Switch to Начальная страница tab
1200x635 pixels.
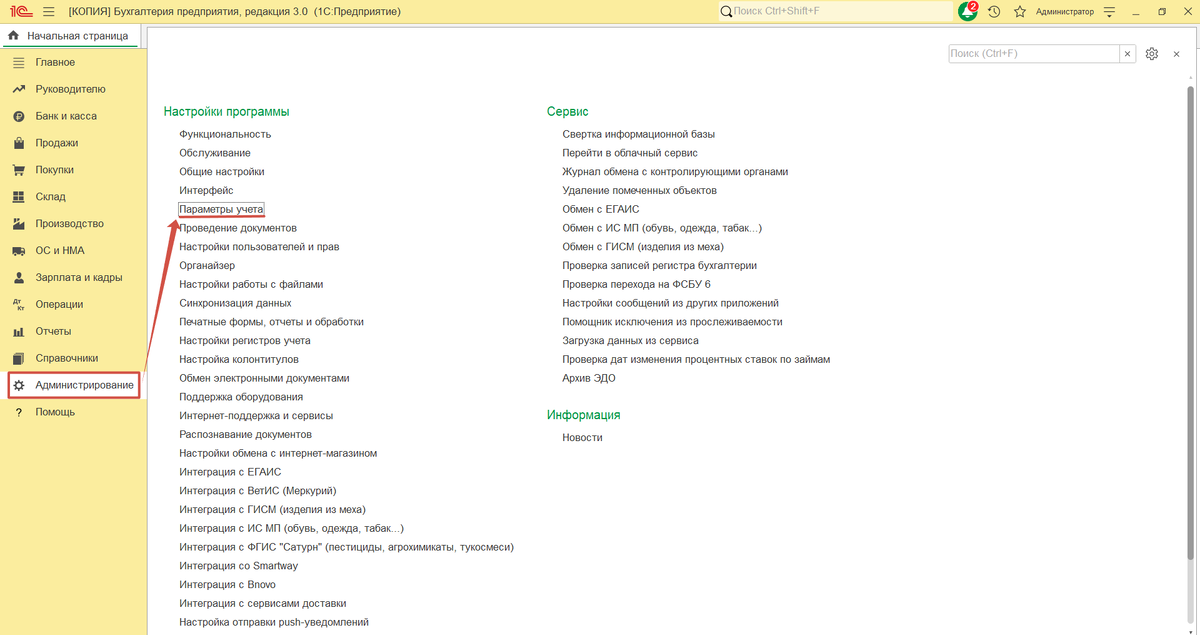[x=68, y=36]
